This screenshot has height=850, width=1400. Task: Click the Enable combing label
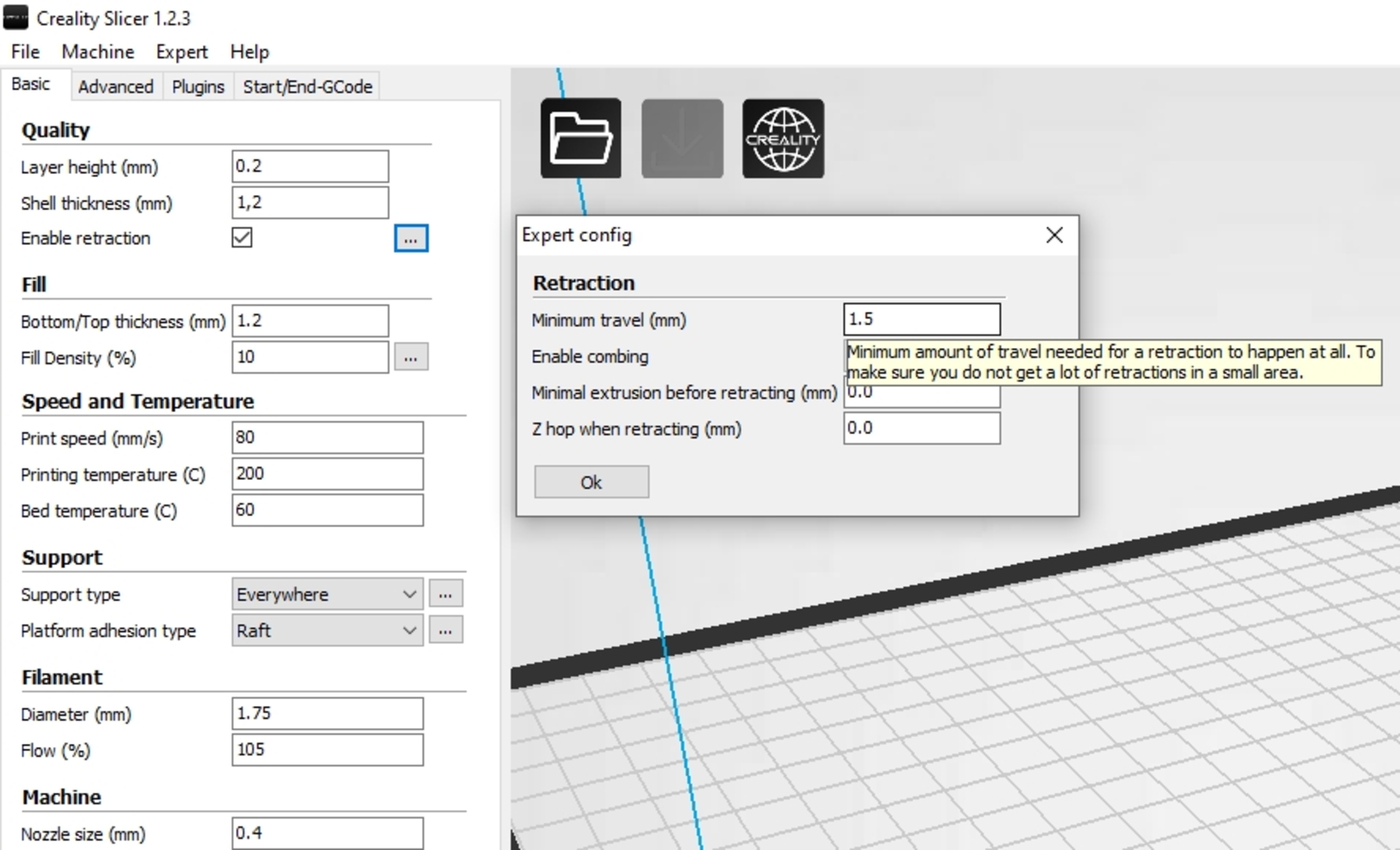click(590, 357)
